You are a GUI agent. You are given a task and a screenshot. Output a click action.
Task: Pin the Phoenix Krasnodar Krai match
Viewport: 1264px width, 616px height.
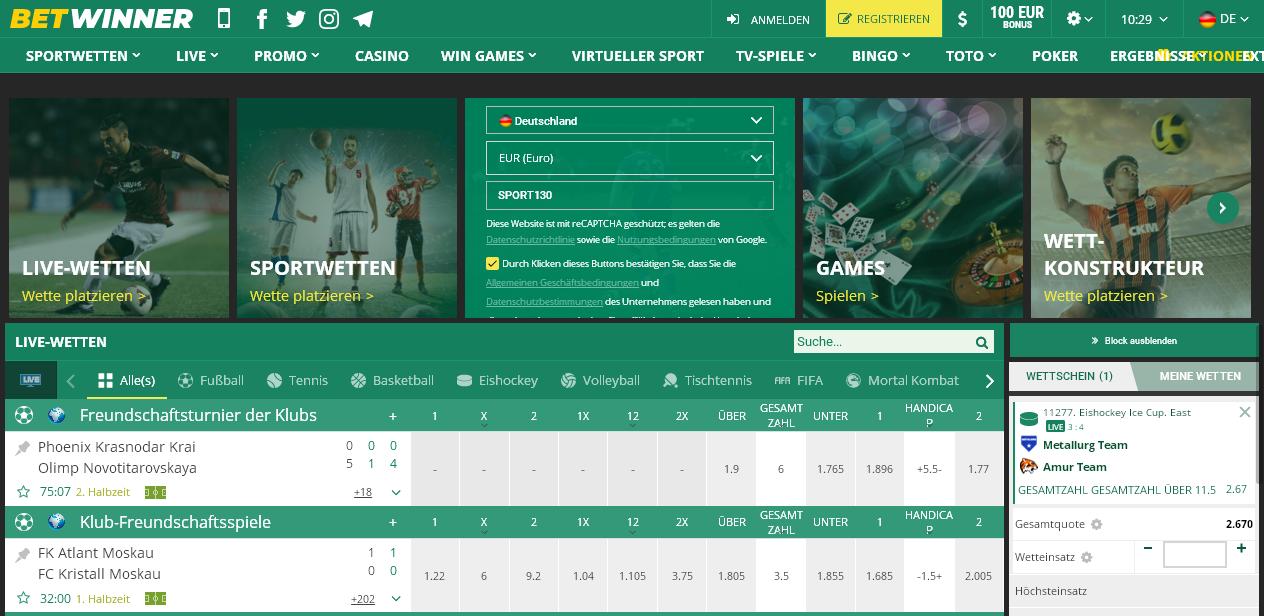(23, 448)
